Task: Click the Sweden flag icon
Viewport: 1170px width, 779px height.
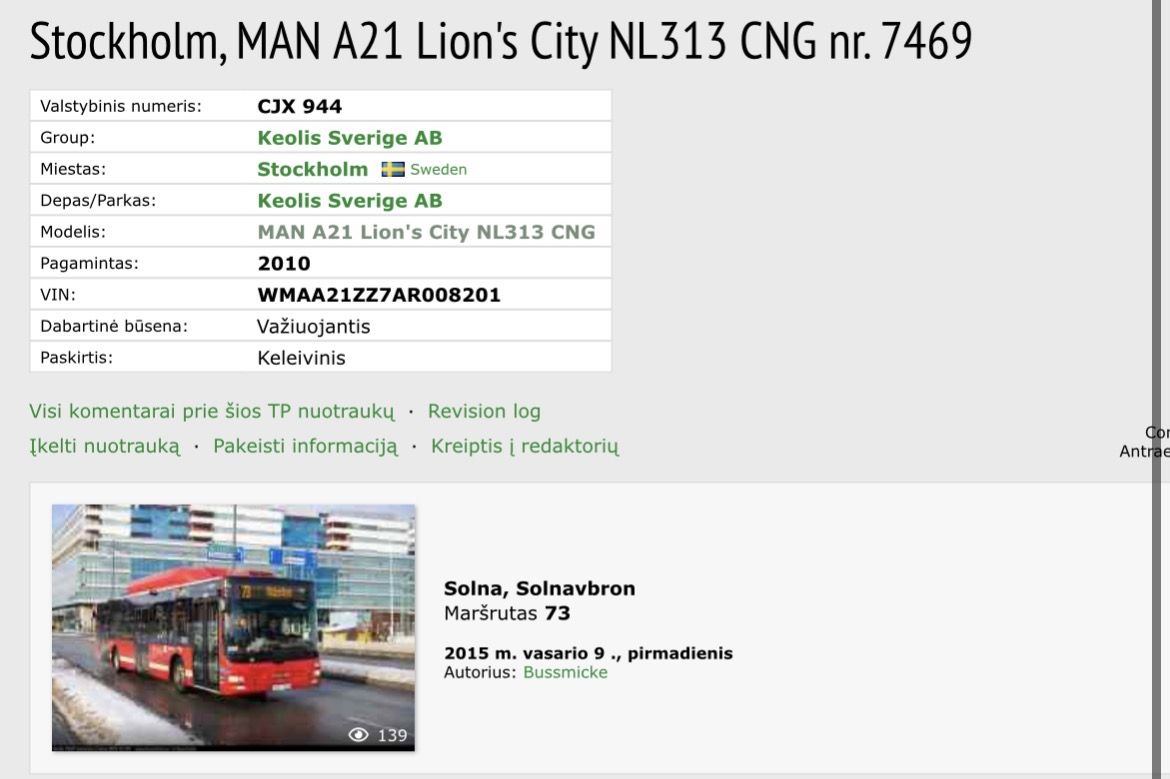Action: 392,169
